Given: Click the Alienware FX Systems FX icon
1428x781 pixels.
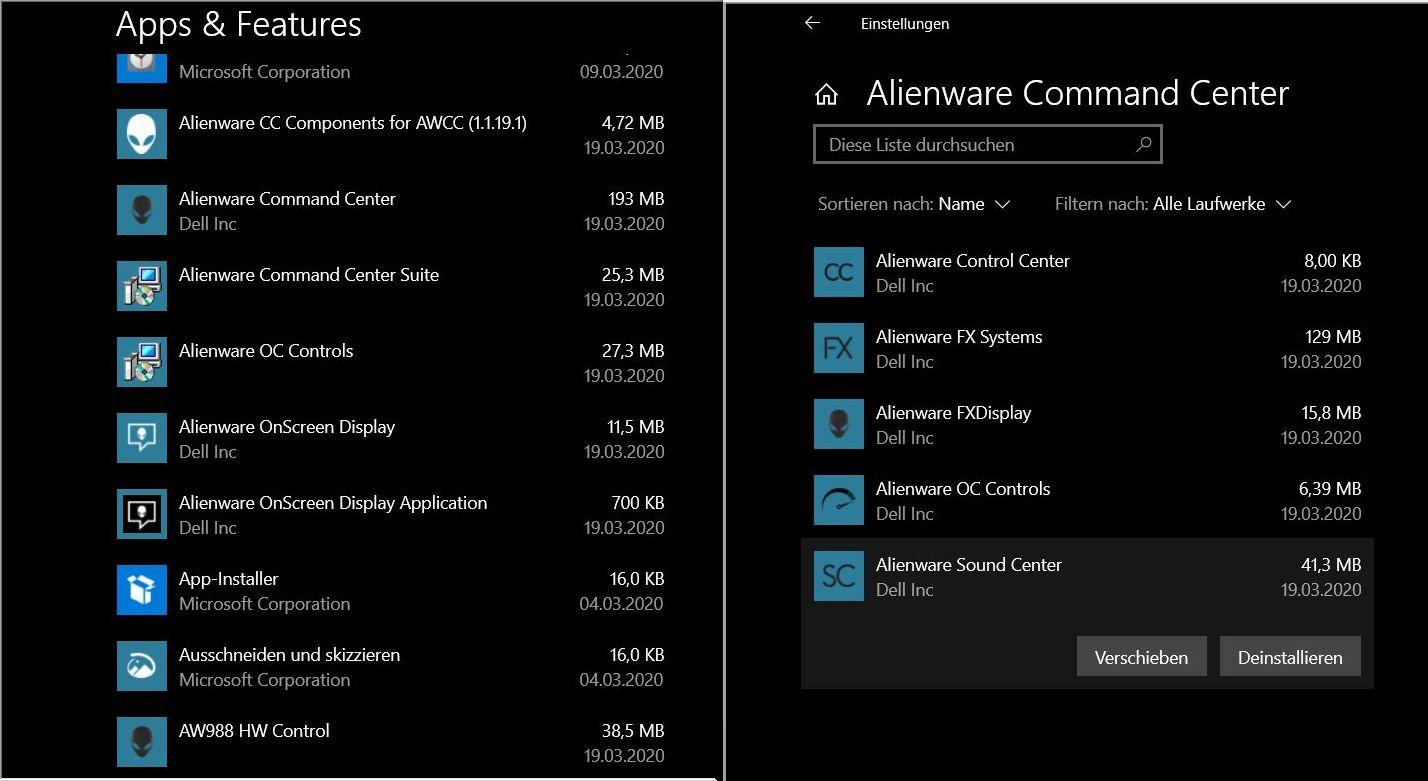Looking at the screenshot, I should pos(838,348).
